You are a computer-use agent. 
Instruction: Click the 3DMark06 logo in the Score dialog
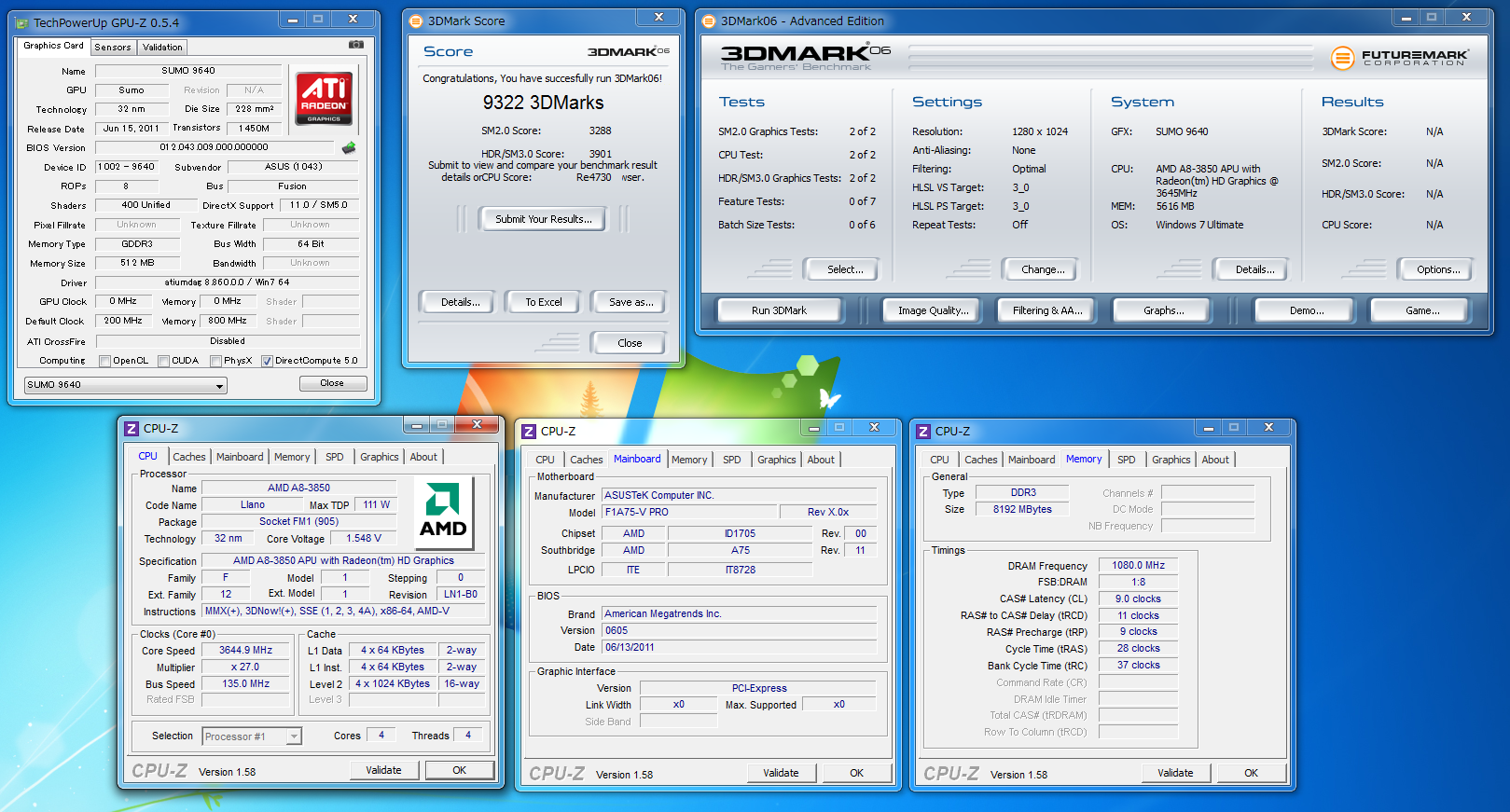click(629, 51)
